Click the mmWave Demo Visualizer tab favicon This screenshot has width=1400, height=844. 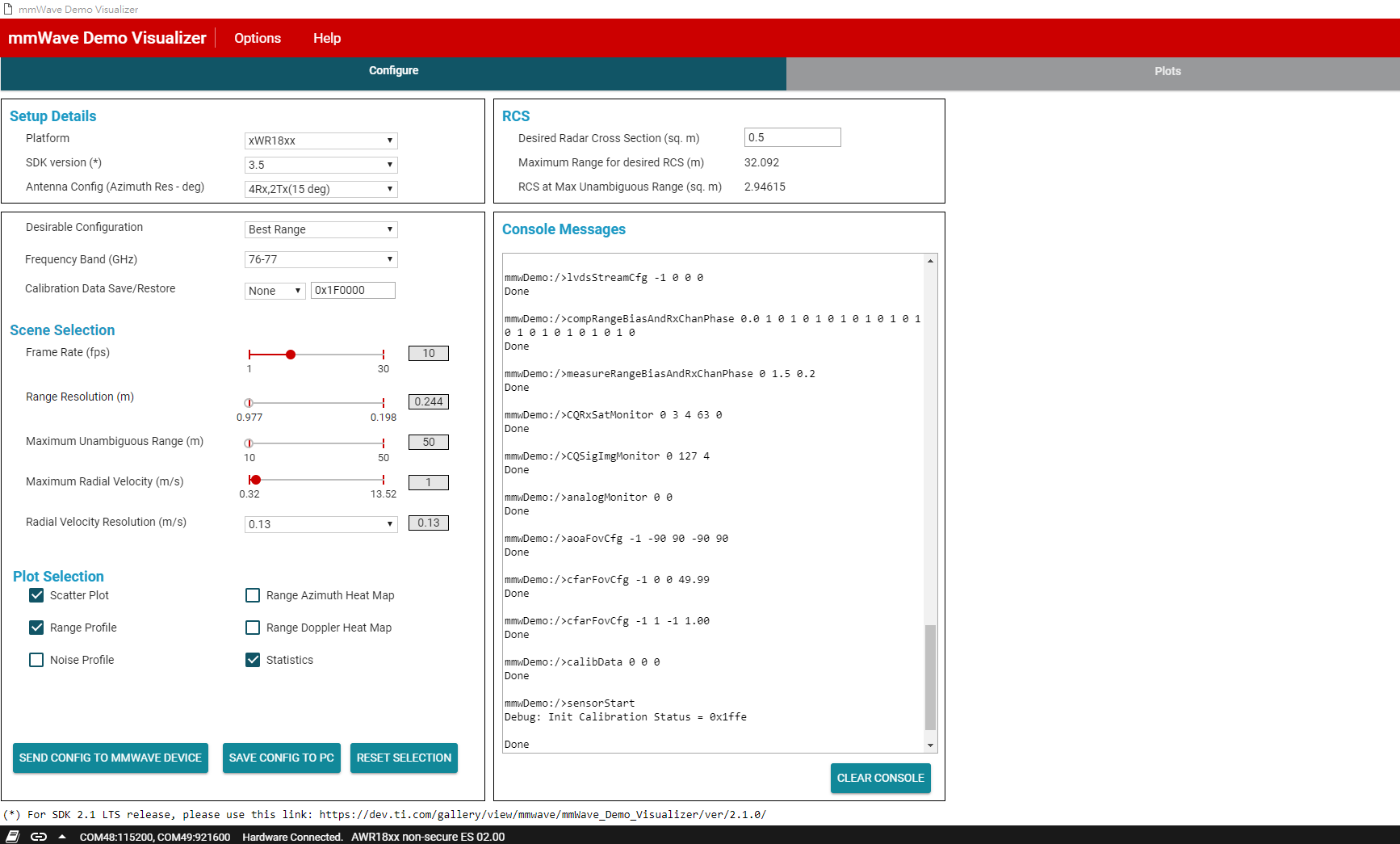[8, 9]
